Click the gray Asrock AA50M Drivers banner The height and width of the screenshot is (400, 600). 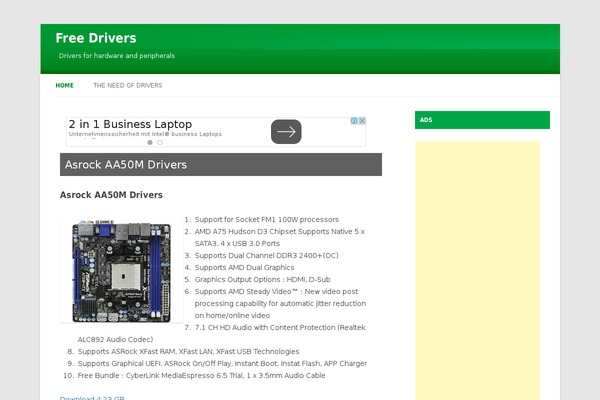pos(221,165)
